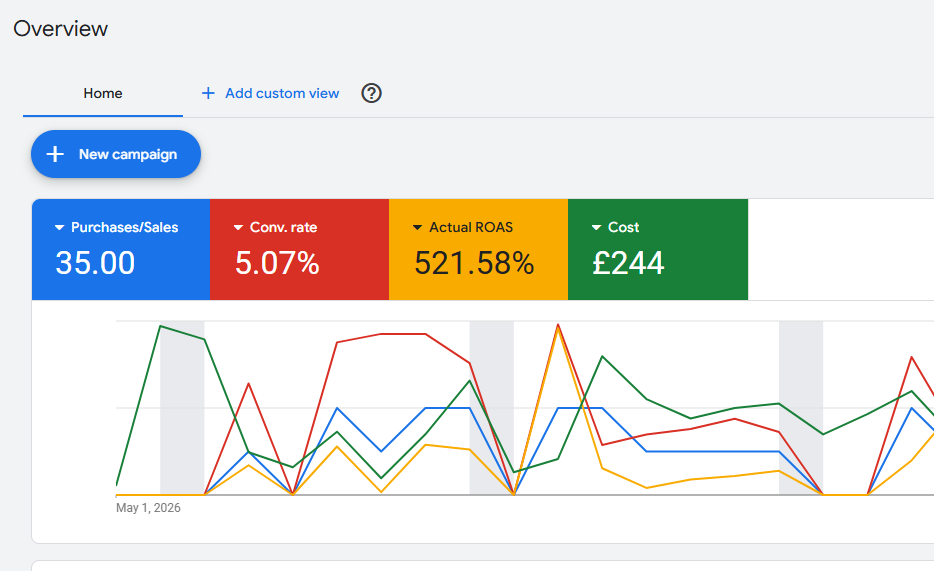Select the £244 value in green card
The image size is (934, 571).
(628, 263)
